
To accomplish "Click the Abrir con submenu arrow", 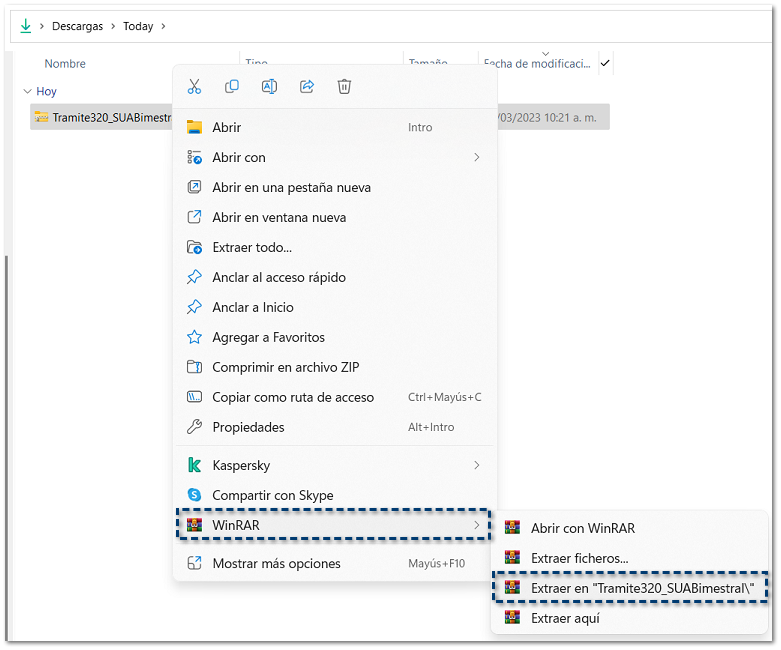I will point(477,157).
